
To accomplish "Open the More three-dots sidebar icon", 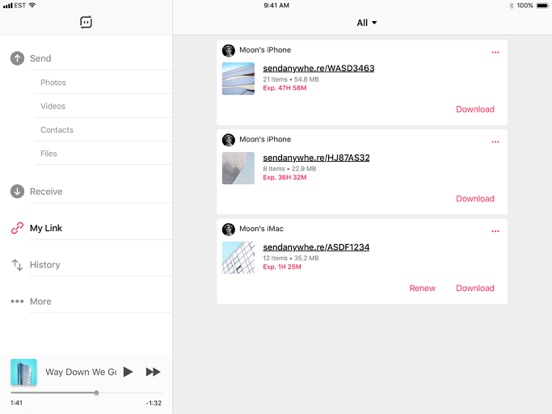I will (x=17, y=301).
